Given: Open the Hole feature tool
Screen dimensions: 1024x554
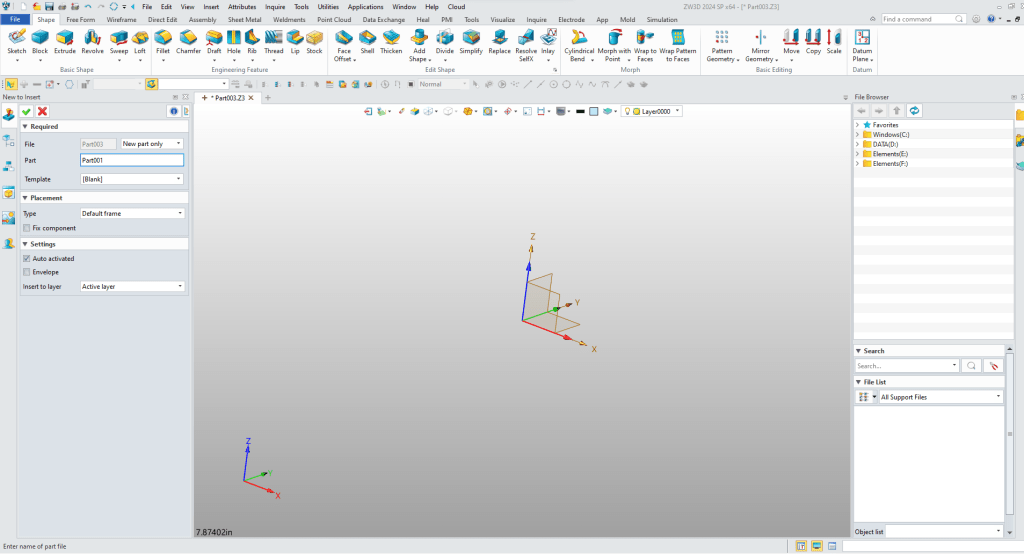Looking at the screenshot, I should point(234,40).
